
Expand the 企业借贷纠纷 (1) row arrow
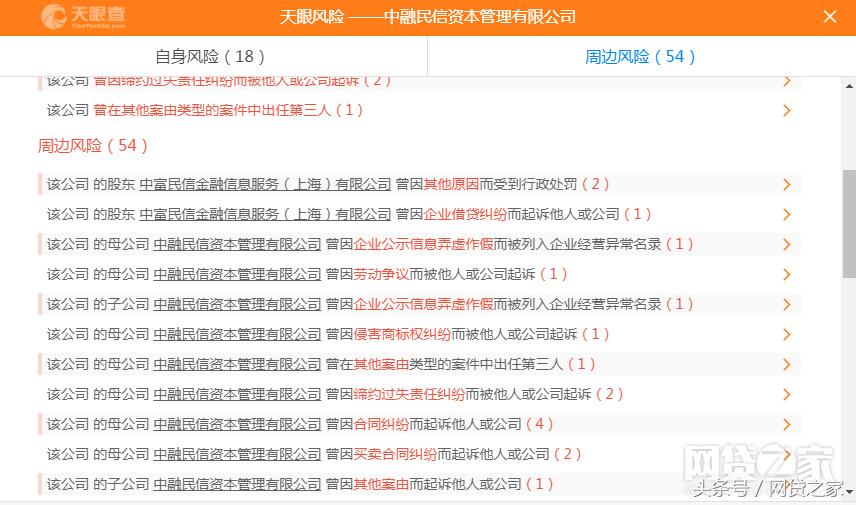(x=786, y=215)
